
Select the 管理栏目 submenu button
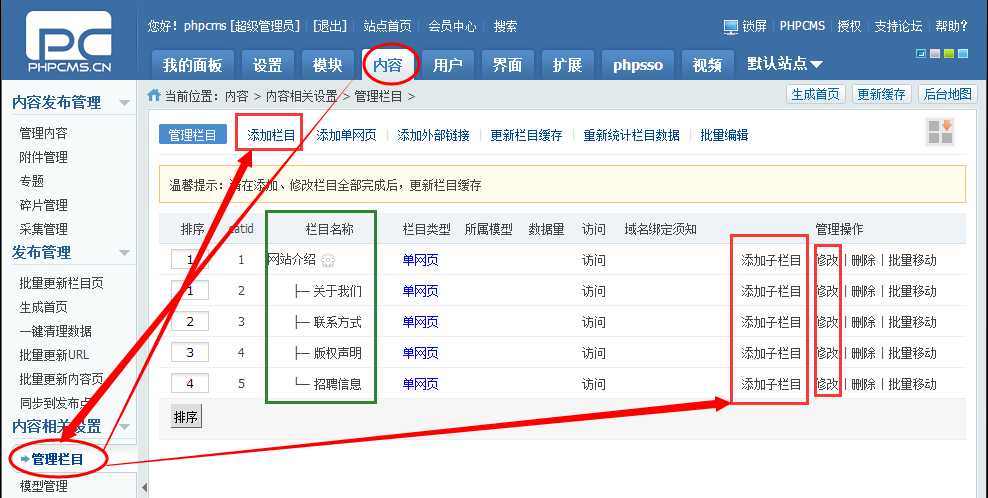193,134
